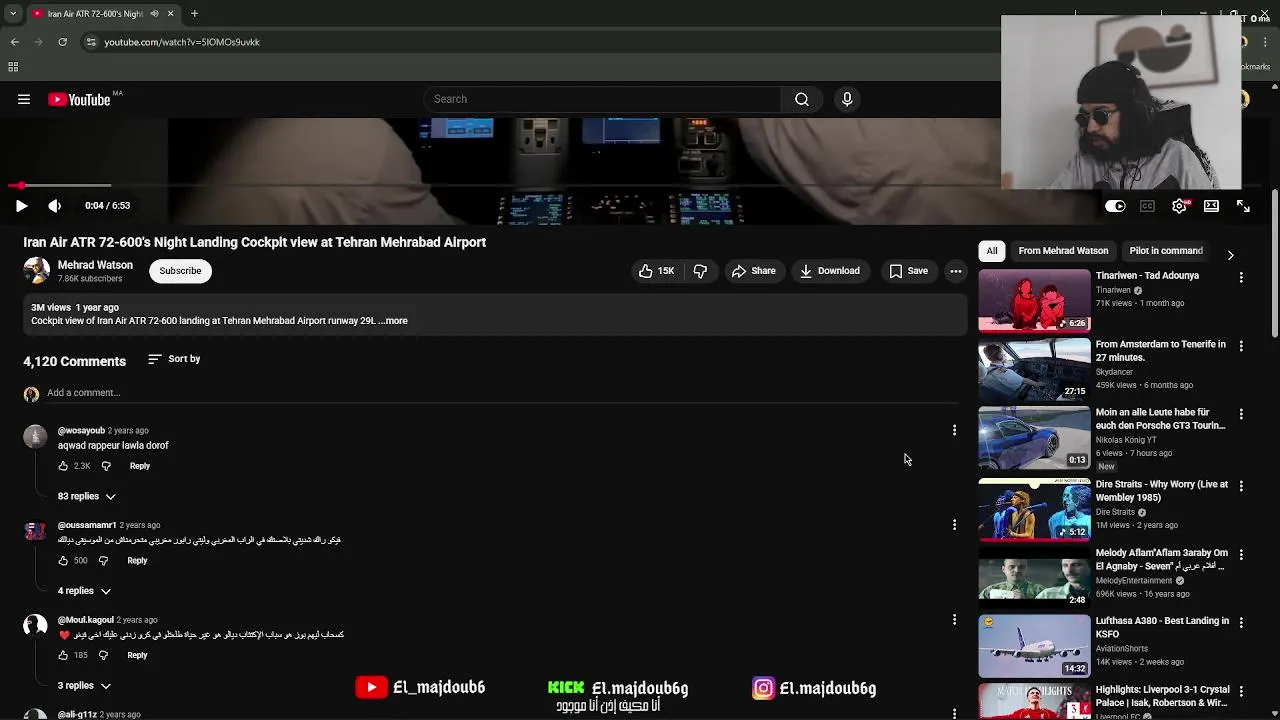Expand 3 replies thread
This screenshot has width=1280, height=720.
(x=84, y=686)
